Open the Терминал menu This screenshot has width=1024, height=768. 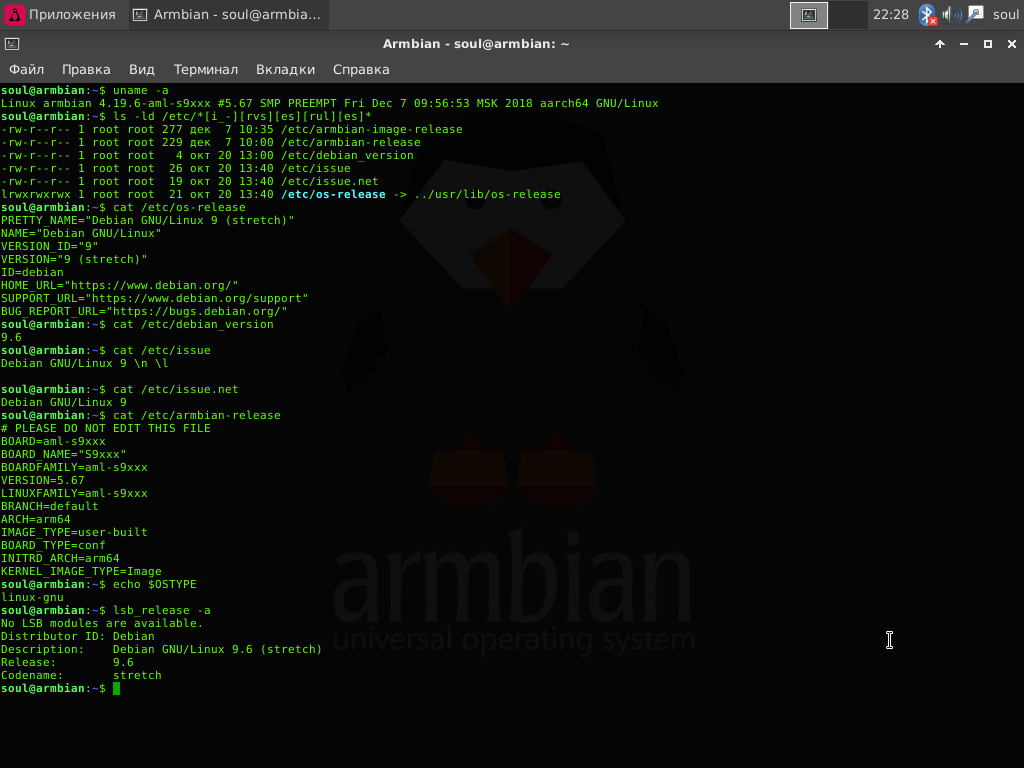206,69
